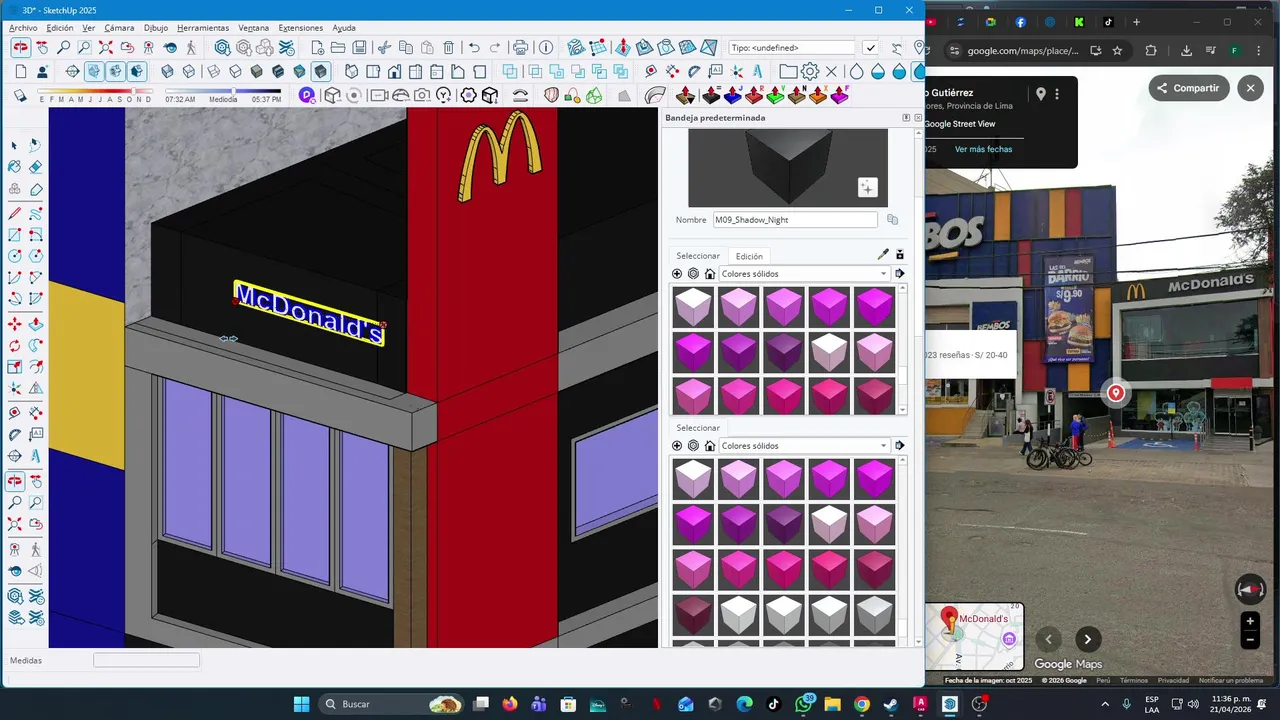Open details arrow of upper material browser
Screen dimensions: 1280x720
tap(900, 274)
